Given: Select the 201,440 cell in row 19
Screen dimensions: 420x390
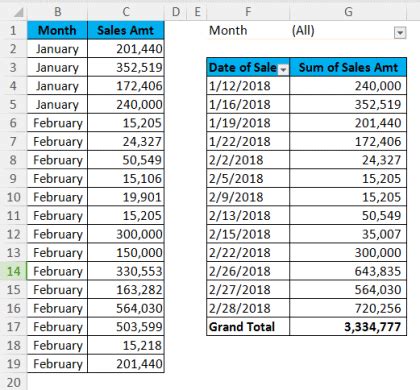Looking at the screenshot, I should [x=126, y=364].
